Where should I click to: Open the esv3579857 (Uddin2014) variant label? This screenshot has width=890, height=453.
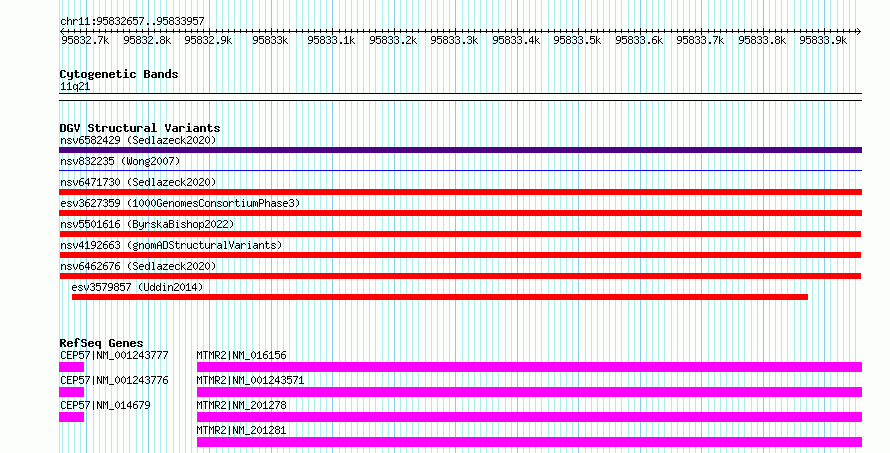pos(137,287)
